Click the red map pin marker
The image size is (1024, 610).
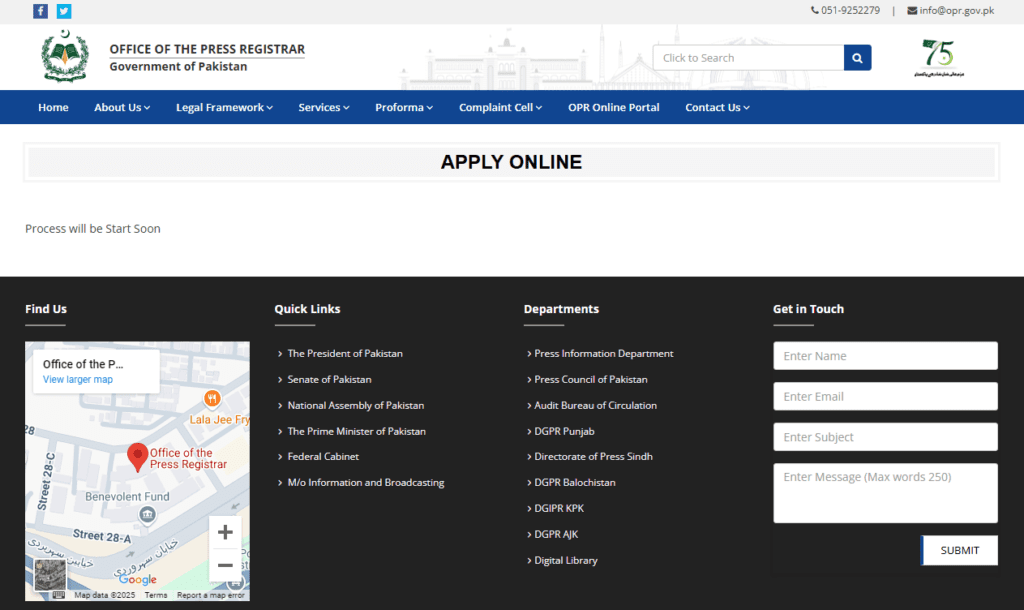coord(137,457)
